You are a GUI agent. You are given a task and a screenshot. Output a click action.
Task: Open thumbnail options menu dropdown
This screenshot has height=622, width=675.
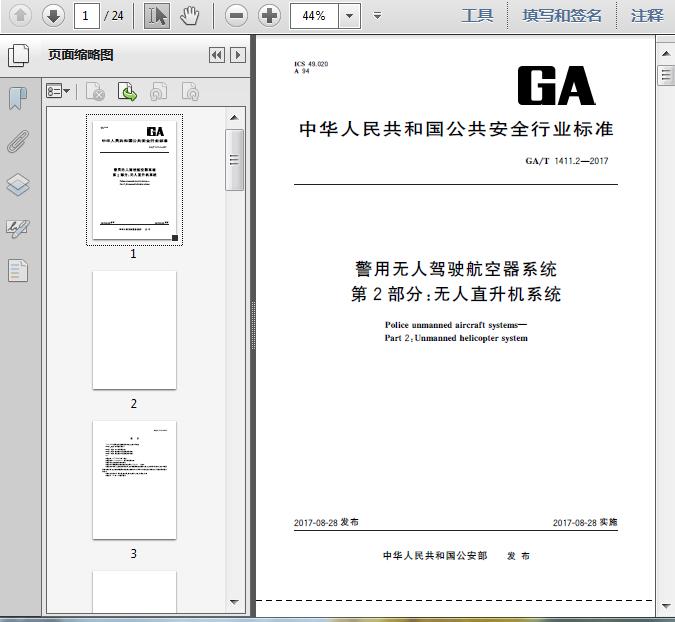[58, 91]
